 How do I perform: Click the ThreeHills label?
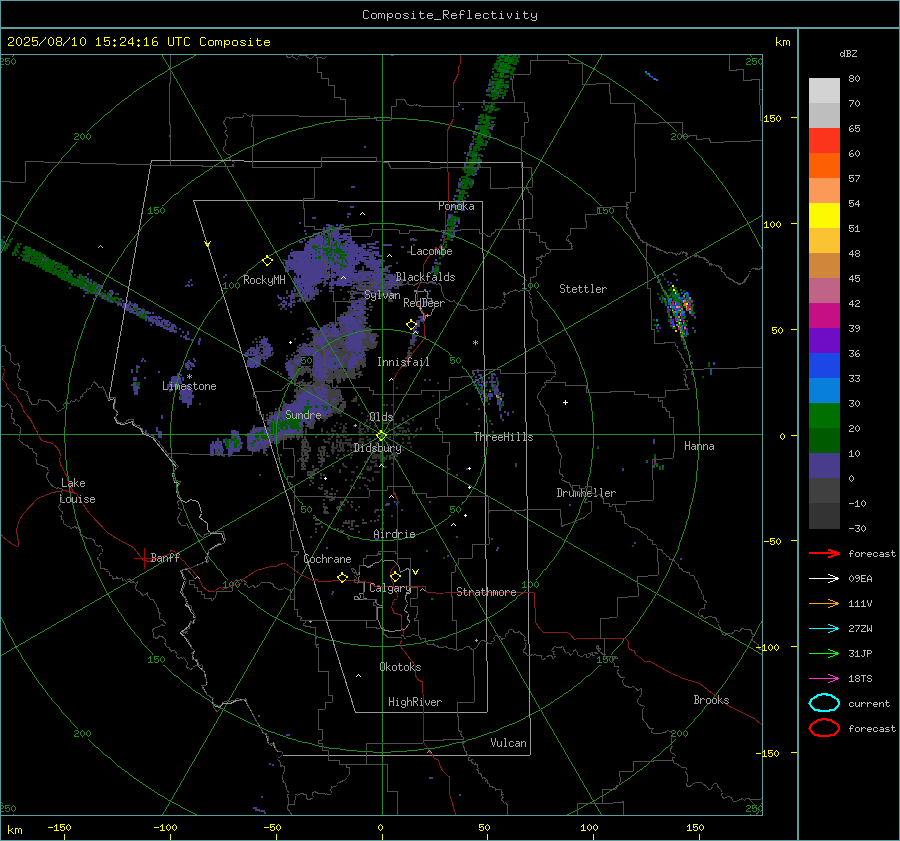click(x=503, y=437)
